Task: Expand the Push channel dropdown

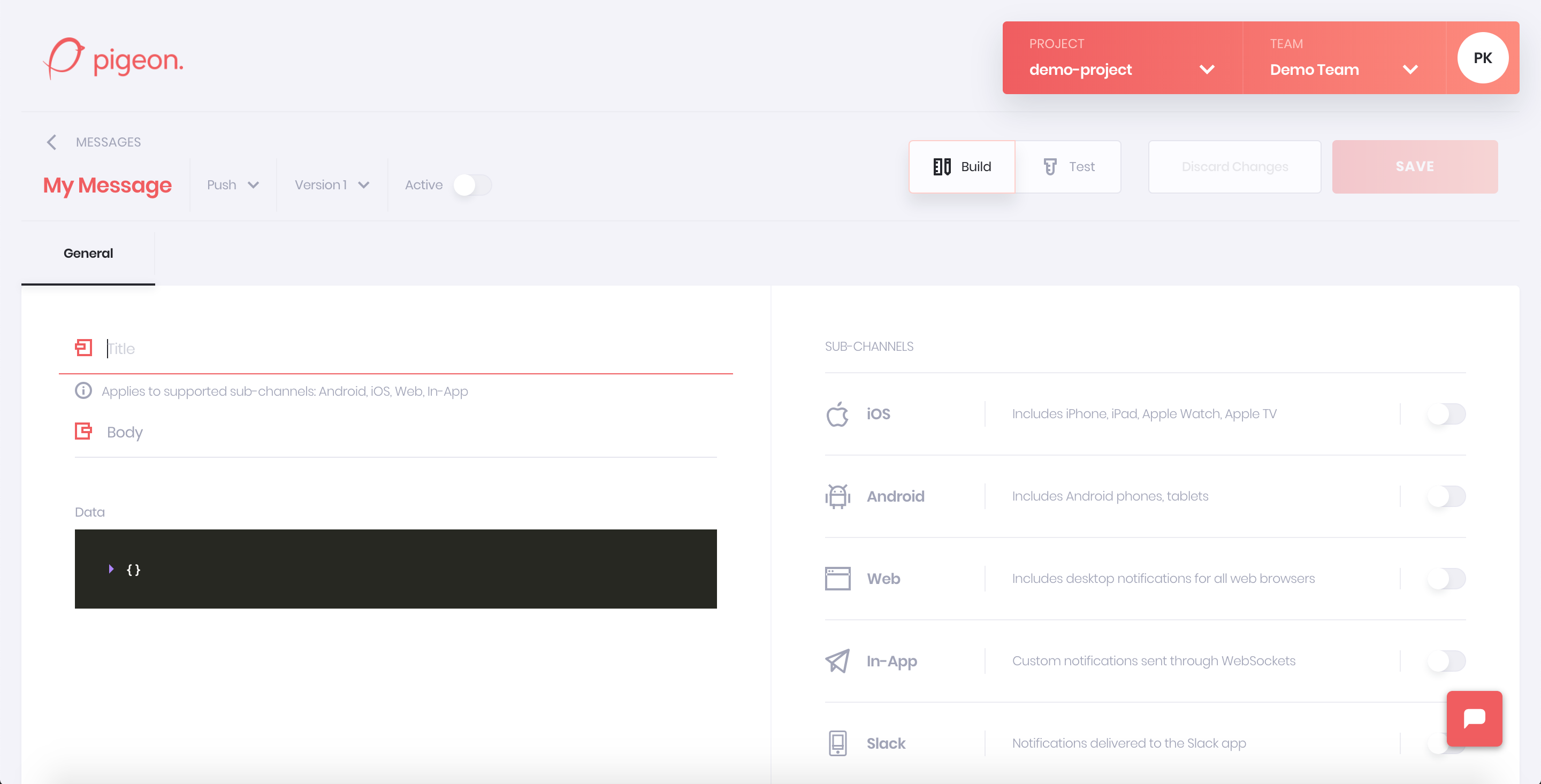Action: pyautogui.click(x=233, y=185)
